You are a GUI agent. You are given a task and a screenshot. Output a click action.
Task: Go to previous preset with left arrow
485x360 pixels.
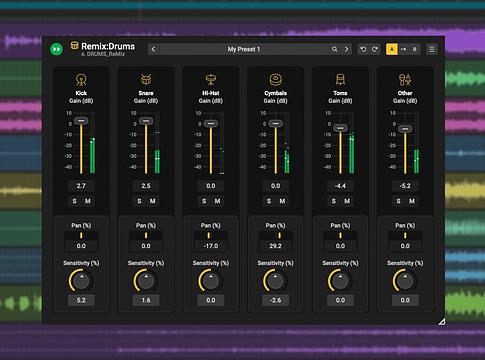point(153,49)
